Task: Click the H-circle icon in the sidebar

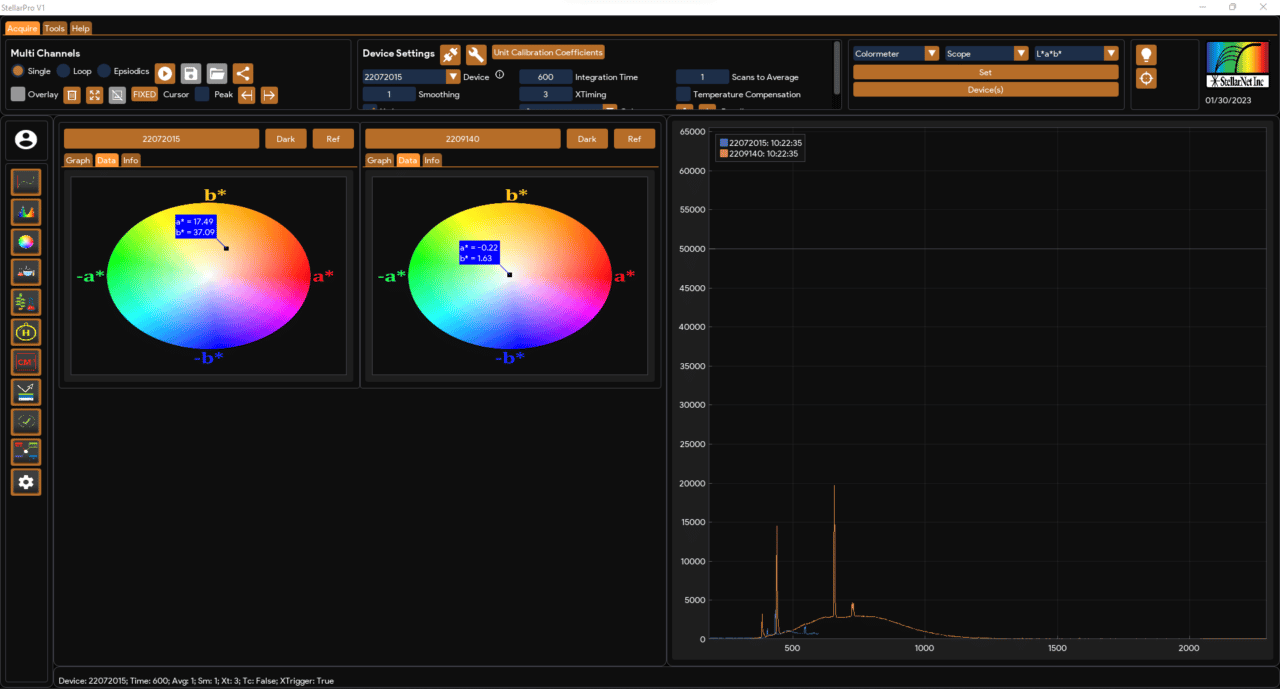Action: click(x=25, y=331)
